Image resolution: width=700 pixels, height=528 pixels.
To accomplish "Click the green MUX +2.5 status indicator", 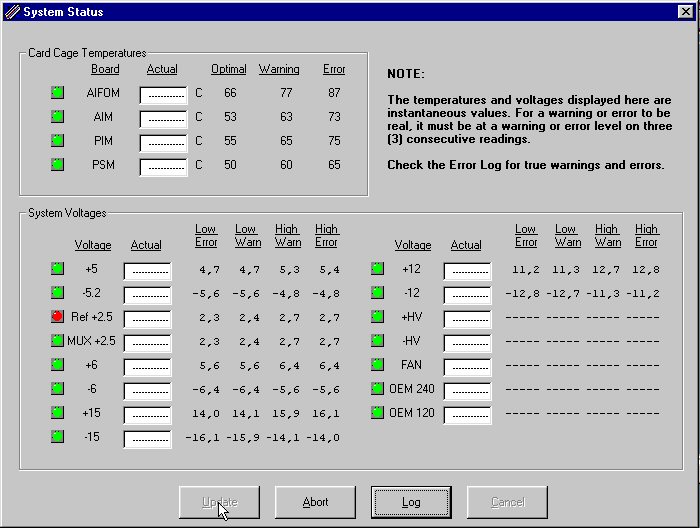I will click(58, 341).
